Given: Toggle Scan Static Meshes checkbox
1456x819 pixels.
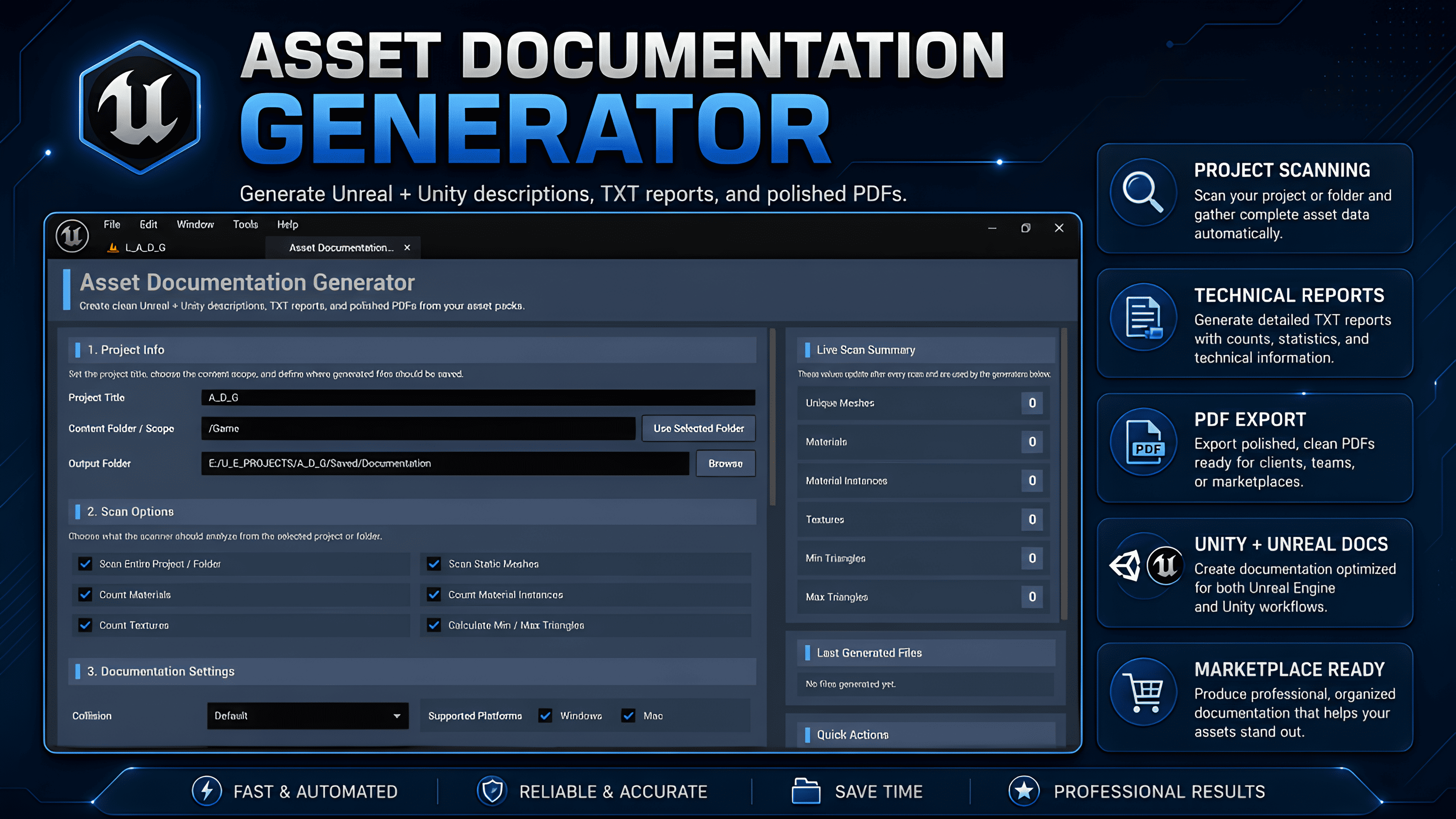Looking at the screenshot, I should [x=434, y=564].
